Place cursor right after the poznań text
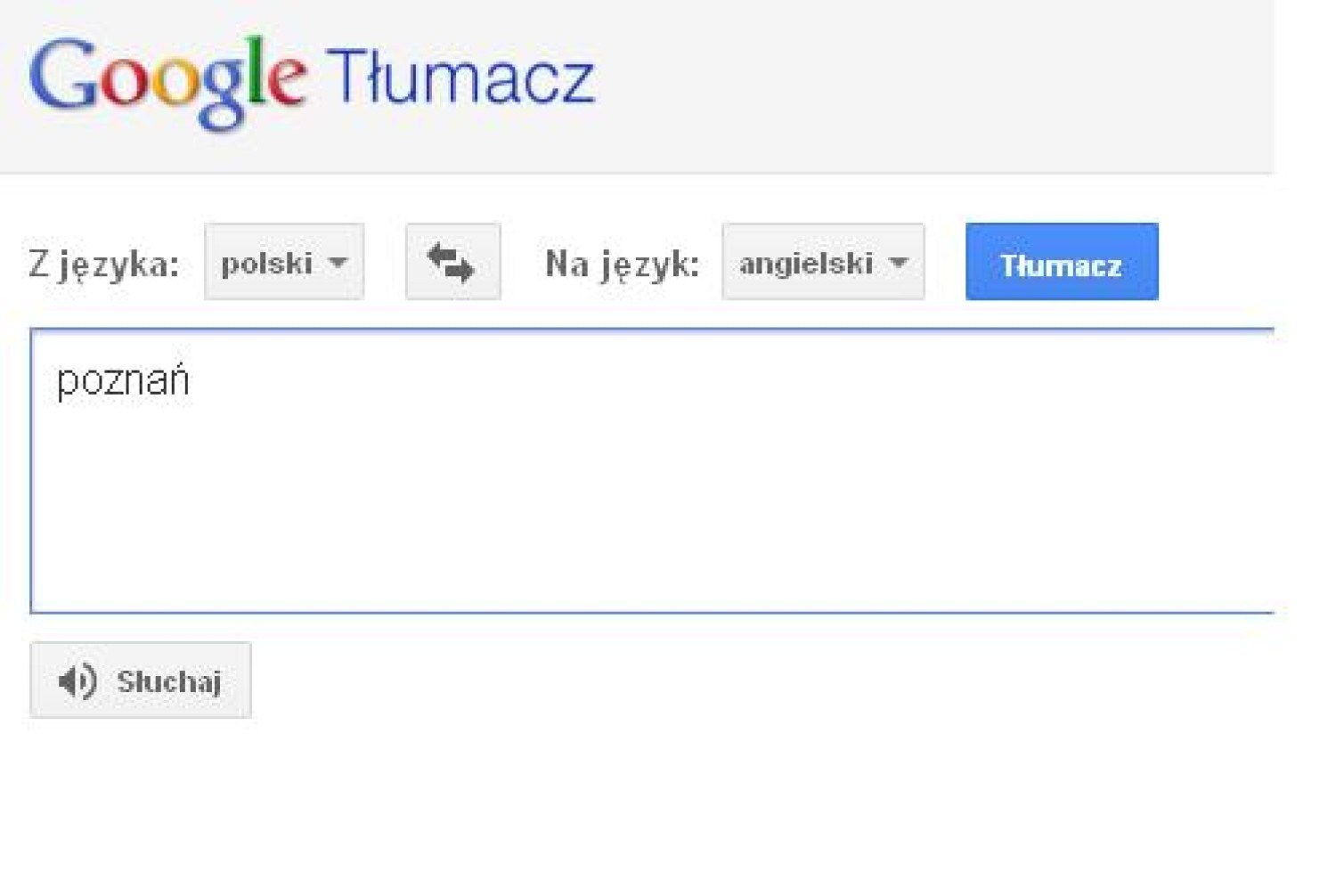 191,381
